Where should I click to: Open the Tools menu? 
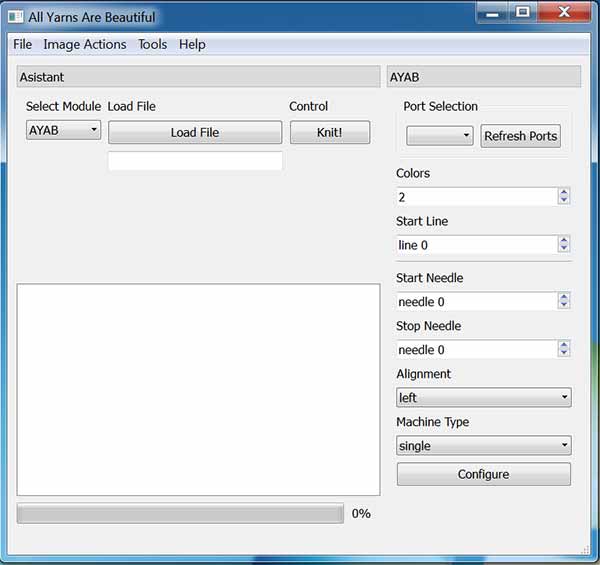[152, 44]
